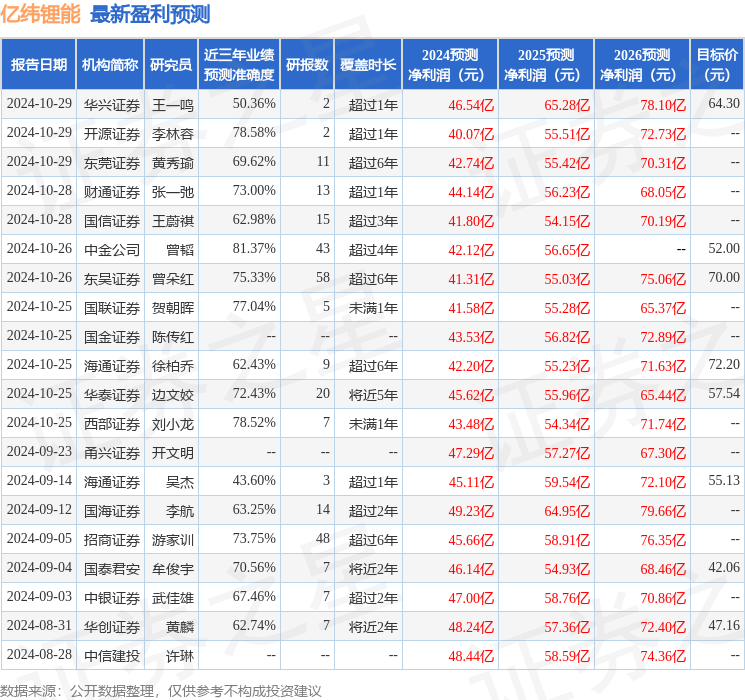745x700 pixels.
Task: Select the 东吴证券 institution cell
Action: [x=112, y=279]
